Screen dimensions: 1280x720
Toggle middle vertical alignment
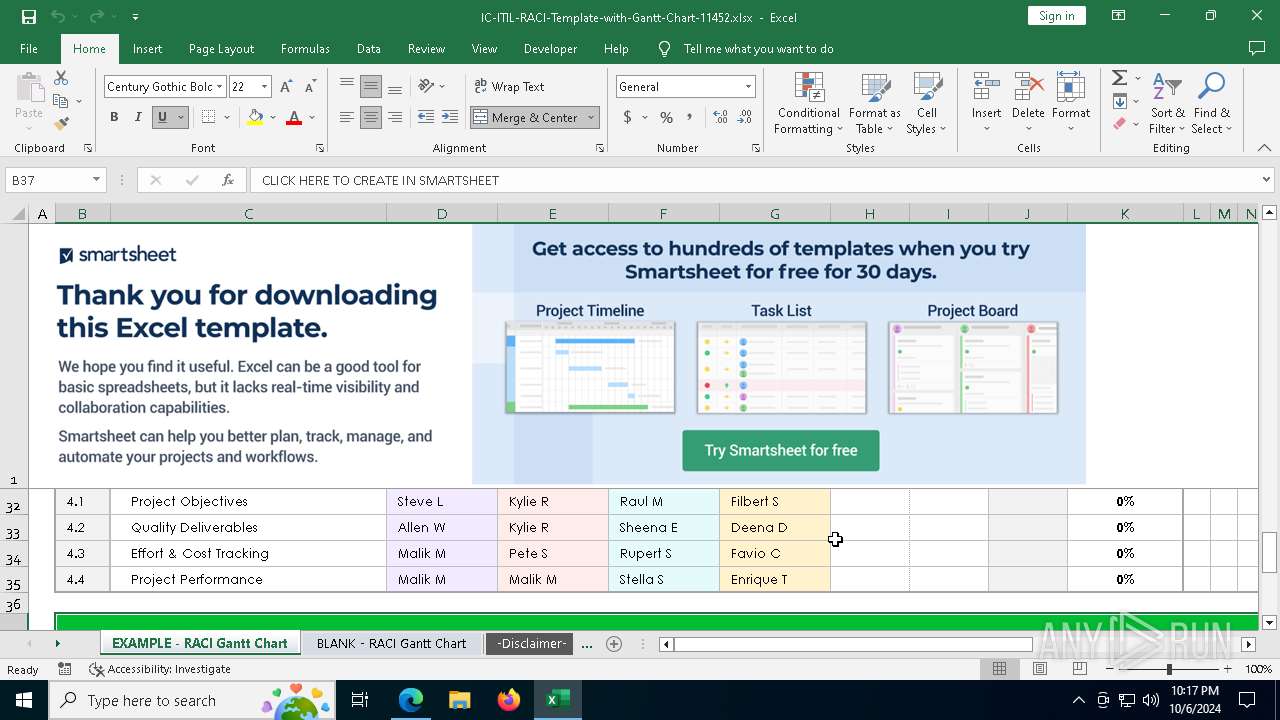click(x=370, y=87)
